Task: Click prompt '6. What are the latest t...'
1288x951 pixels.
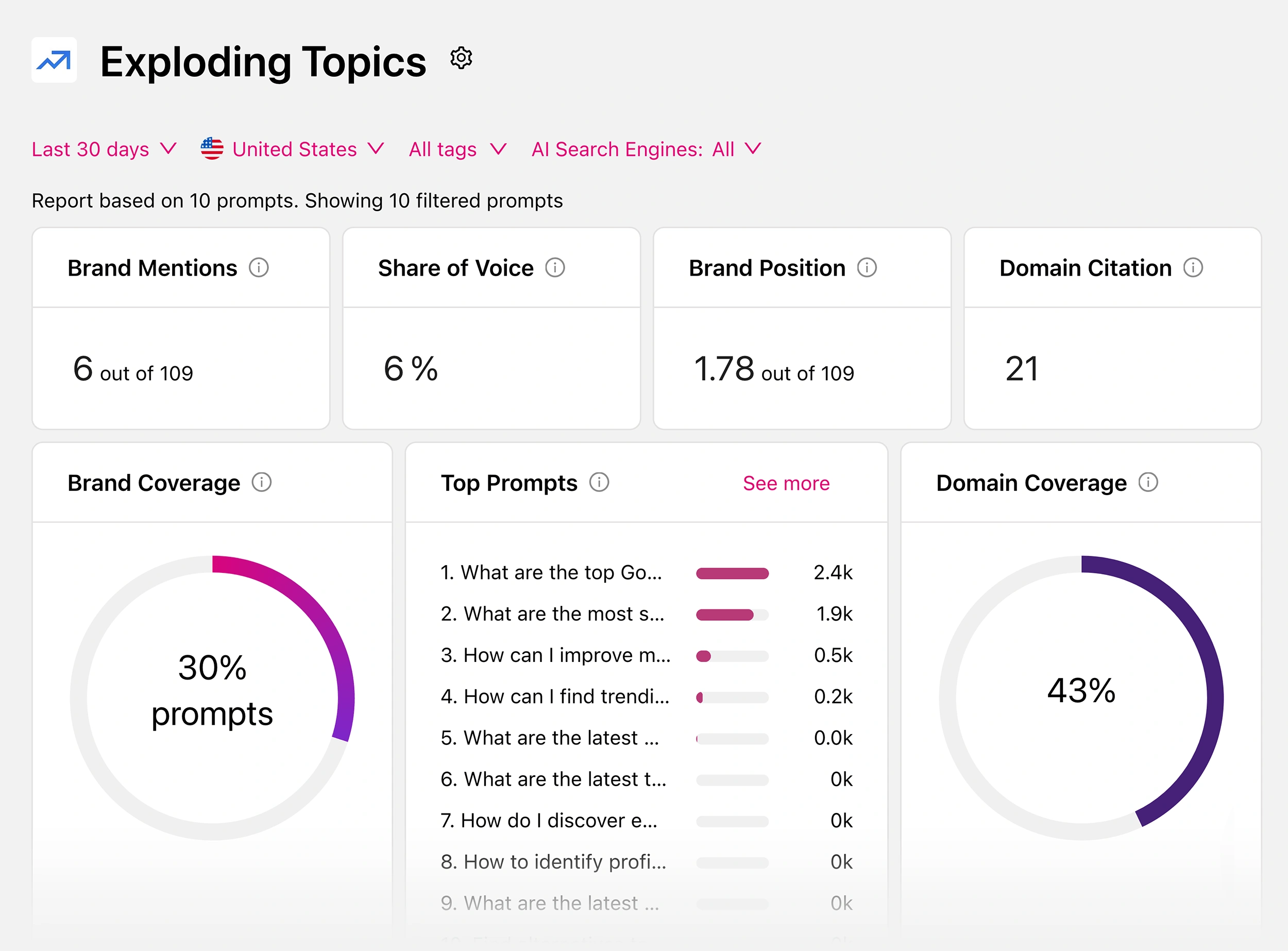Action: (553, 779)
